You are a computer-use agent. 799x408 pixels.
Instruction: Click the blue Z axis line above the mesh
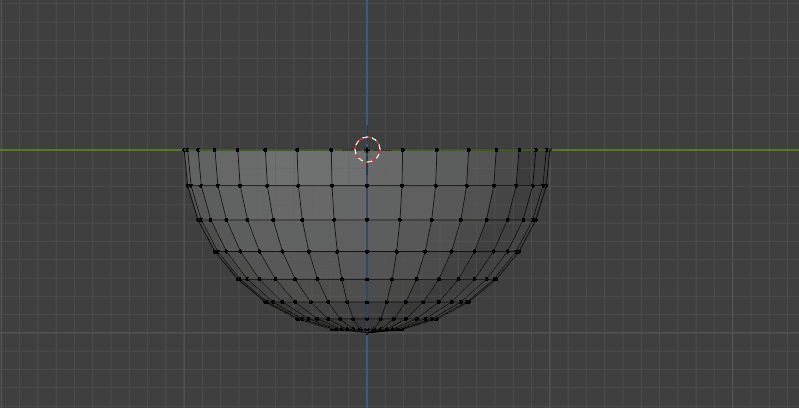coord(367,60)
